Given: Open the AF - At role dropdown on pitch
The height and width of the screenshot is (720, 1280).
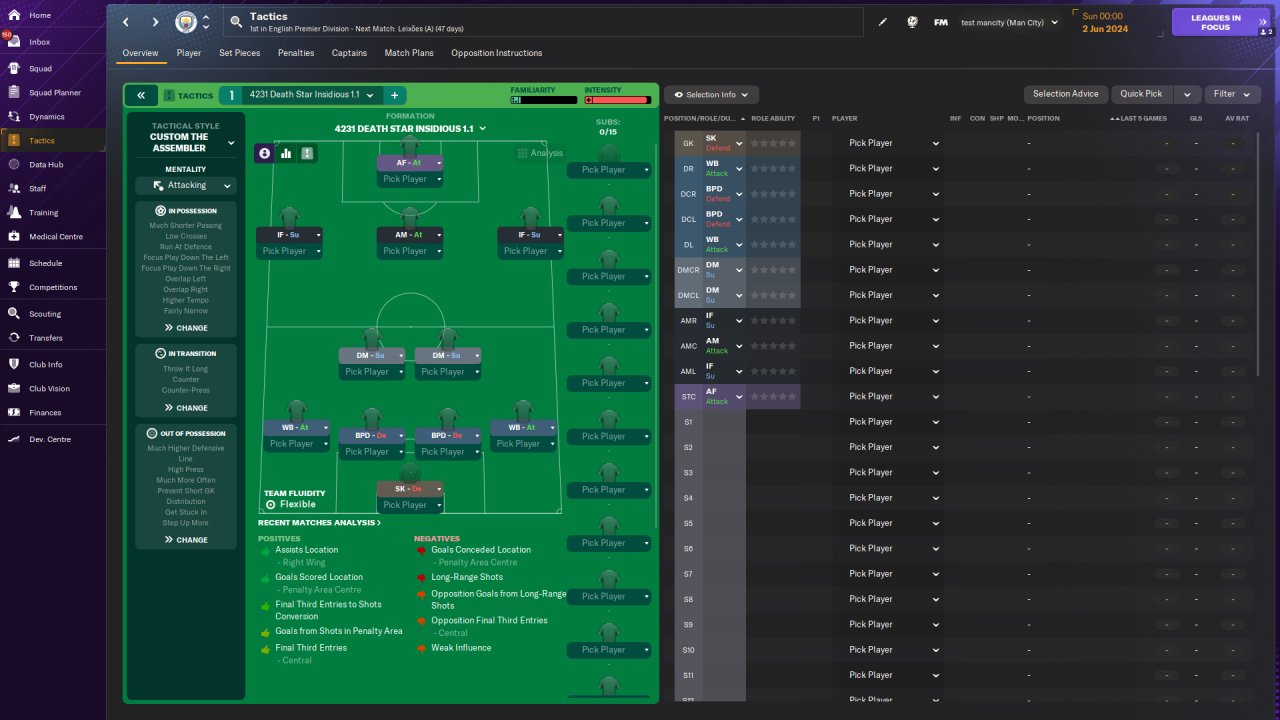Looking at the screenshot, I should point(410,163).
